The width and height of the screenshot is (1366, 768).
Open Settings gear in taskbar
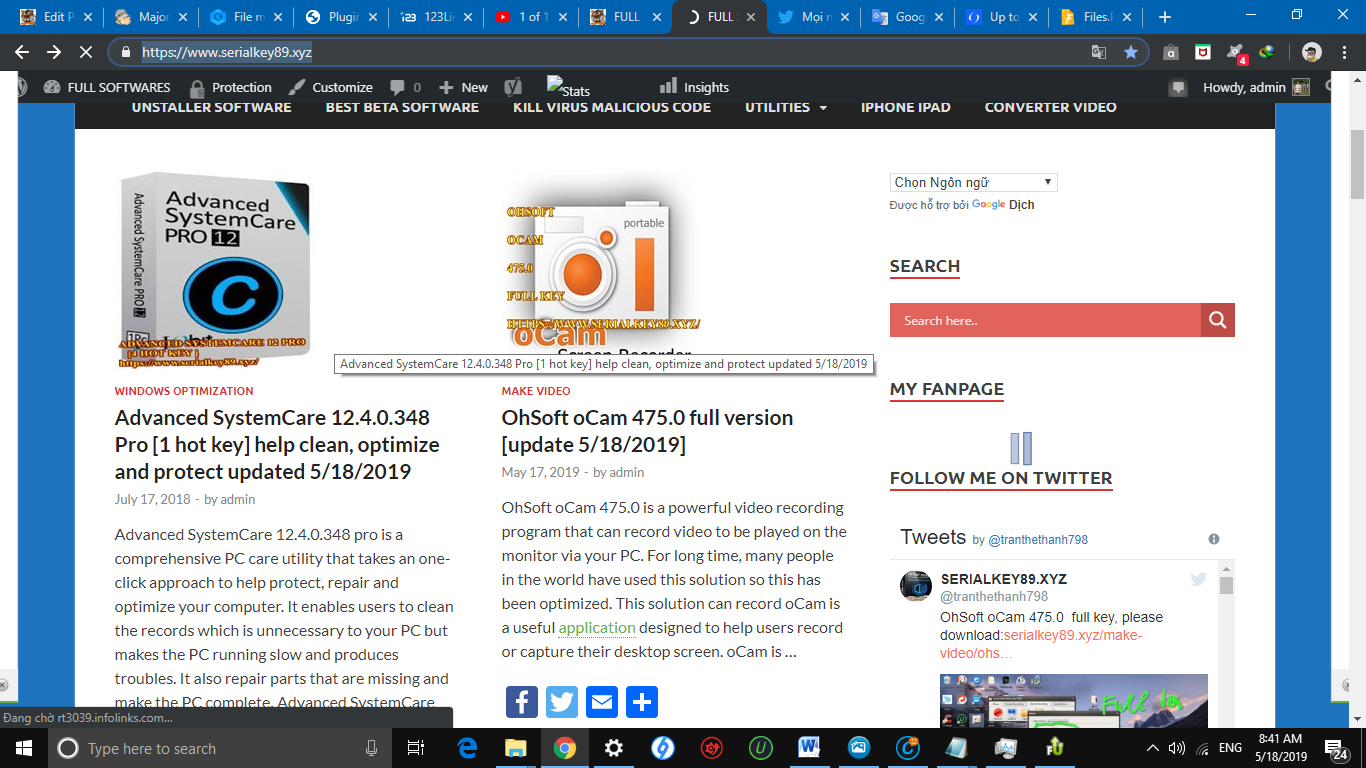point(614,748)
